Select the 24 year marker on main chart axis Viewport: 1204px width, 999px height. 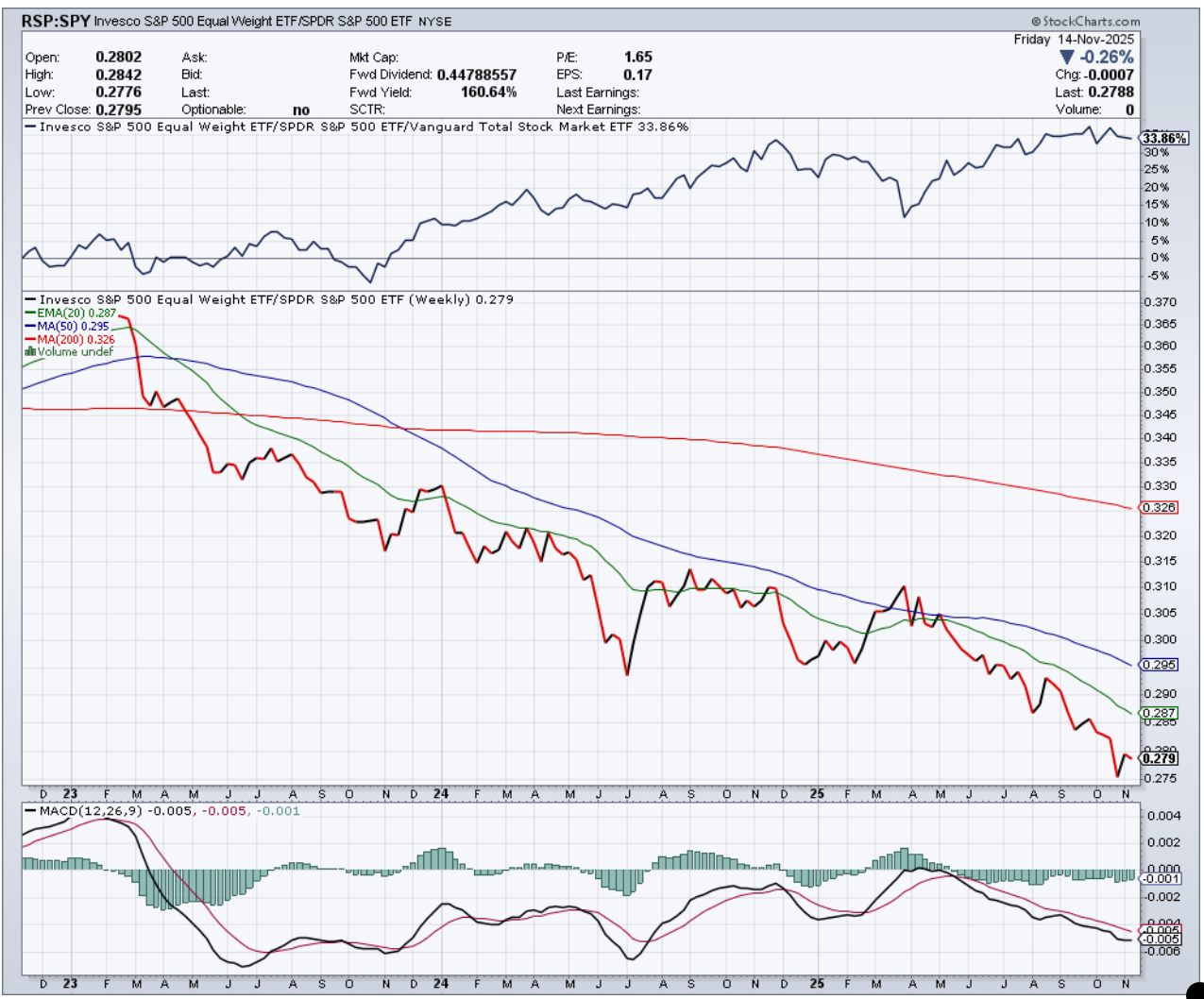point(441,794)
